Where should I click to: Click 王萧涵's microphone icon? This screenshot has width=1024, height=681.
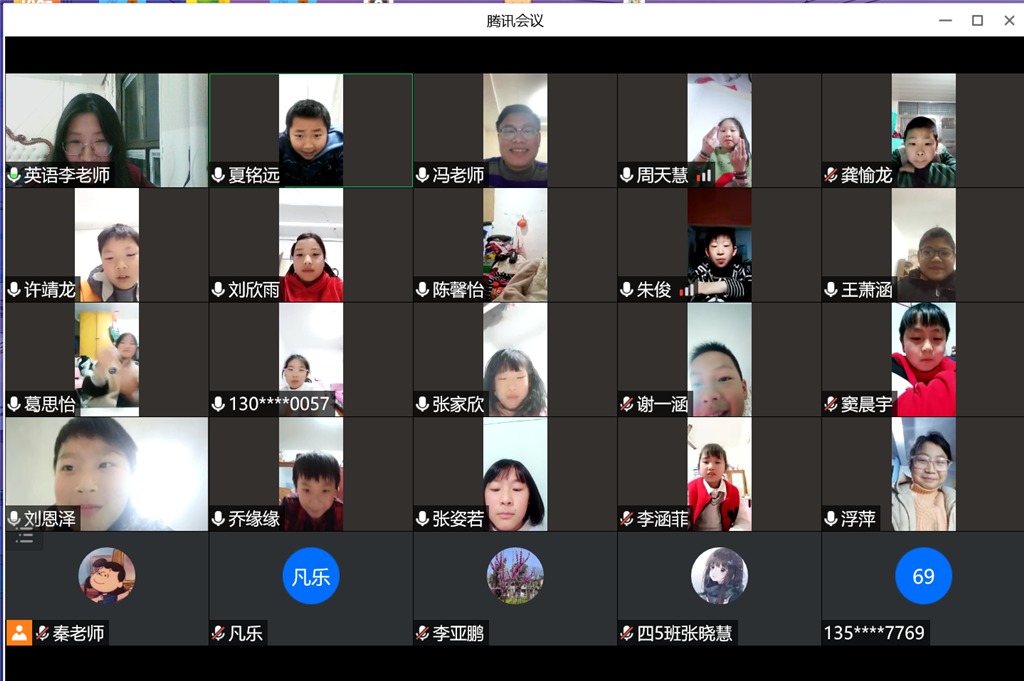pyautogui.click(x=831, y=289)
